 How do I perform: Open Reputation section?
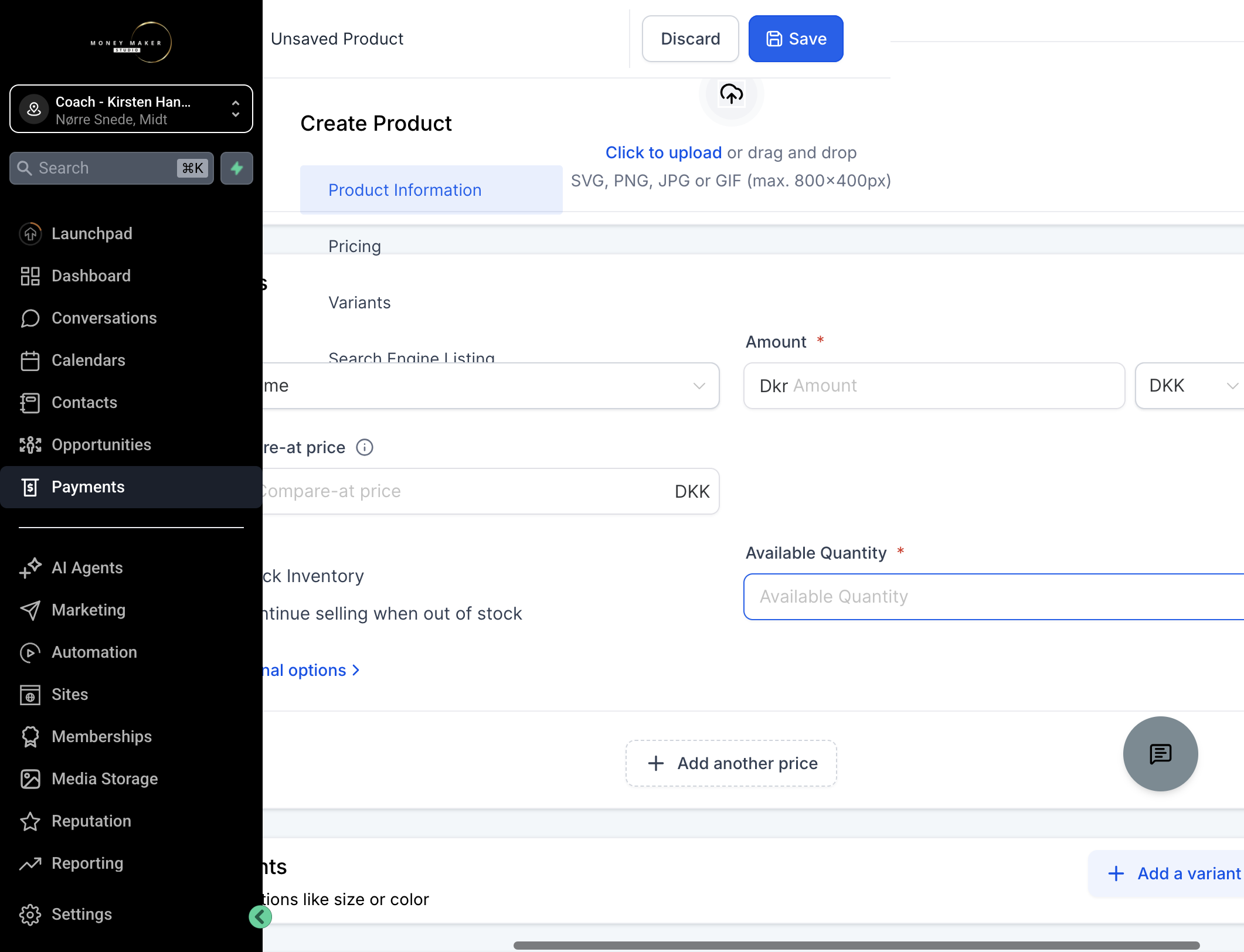point(131,821)
